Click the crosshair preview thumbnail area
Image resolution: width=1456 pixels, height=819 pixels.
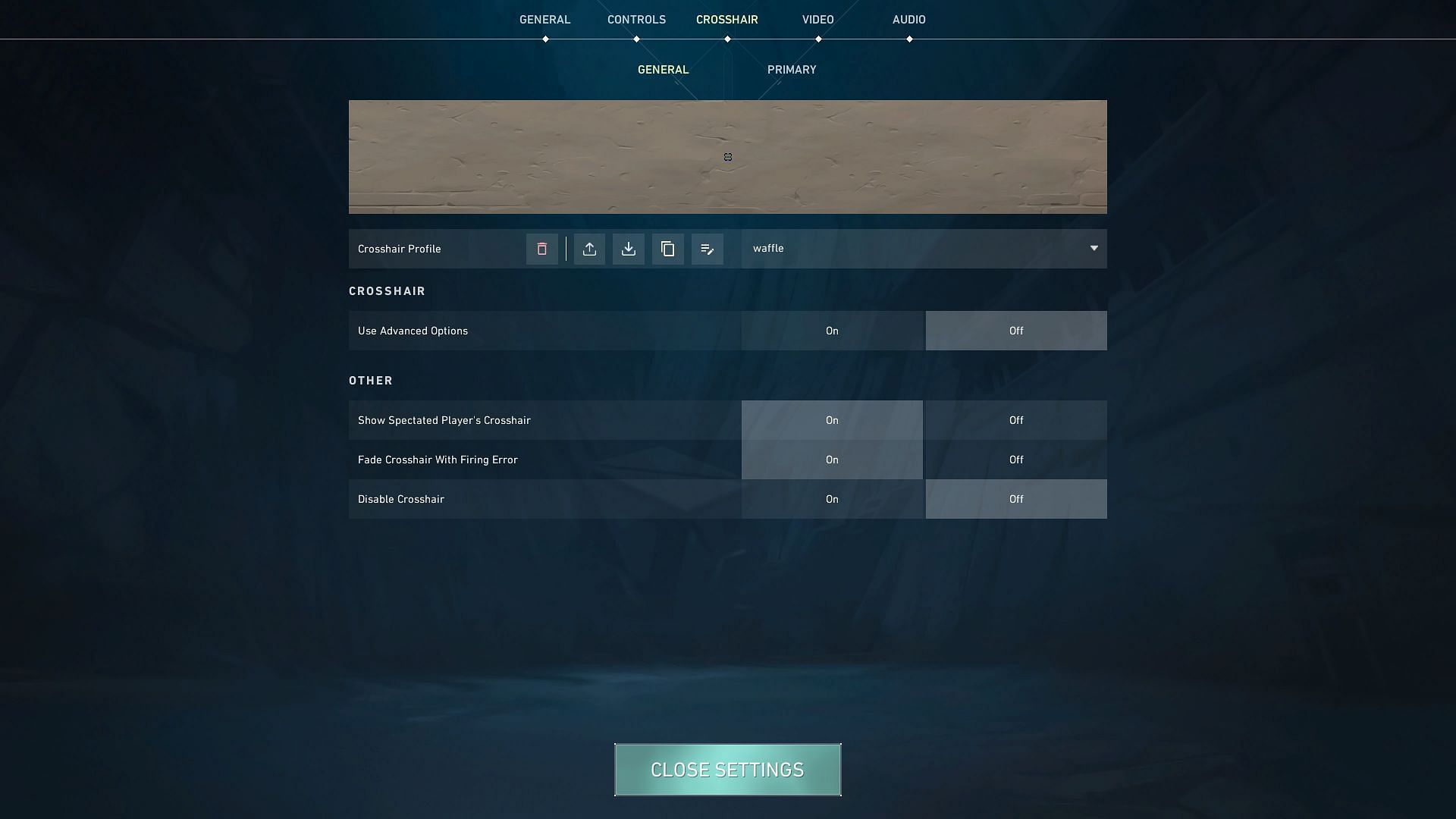click(727, 156)
